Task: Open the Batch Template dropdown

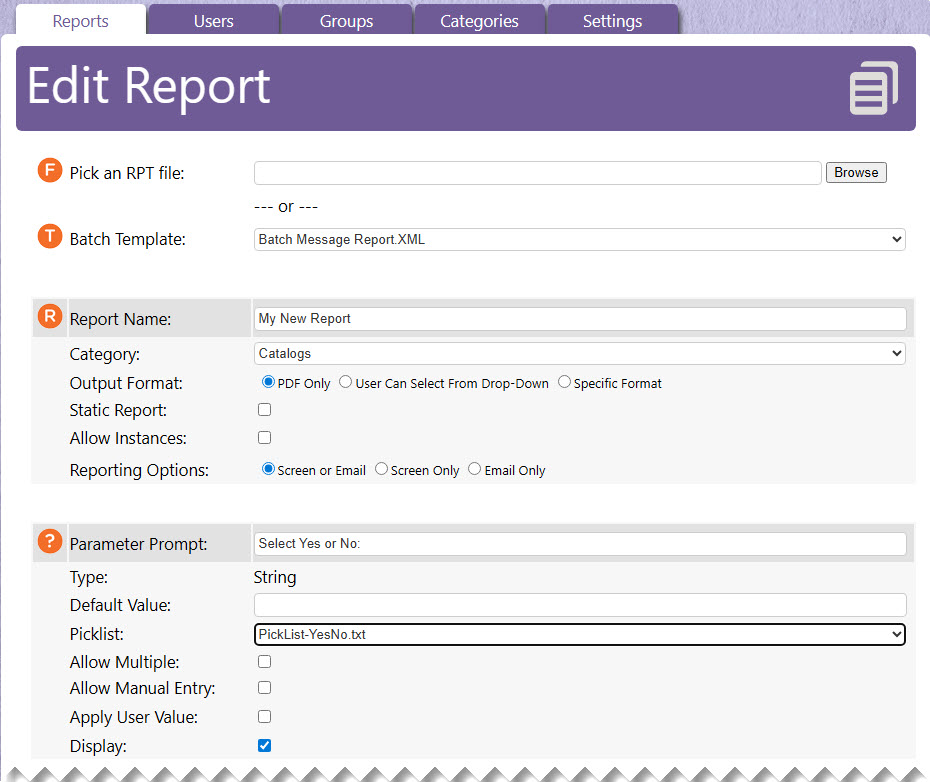Action: tap(579, 239)
